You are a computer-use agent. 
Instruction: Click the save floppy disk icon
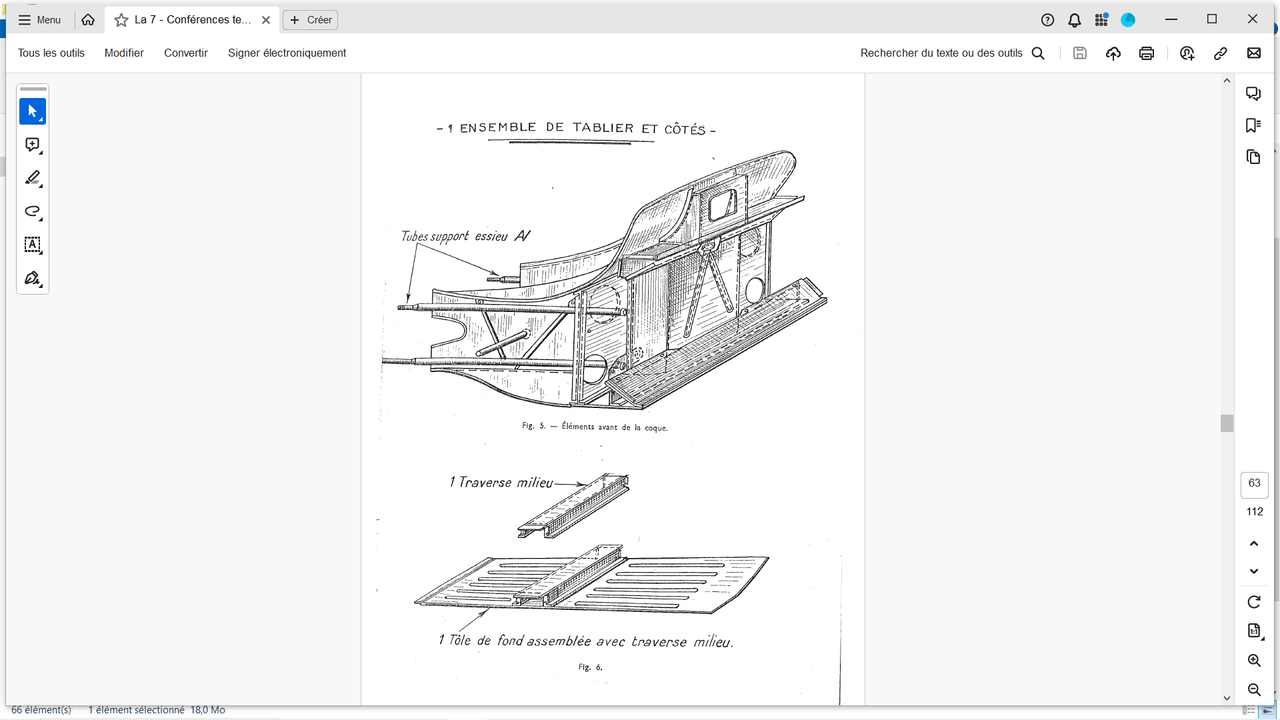[x=1080, y=53]
